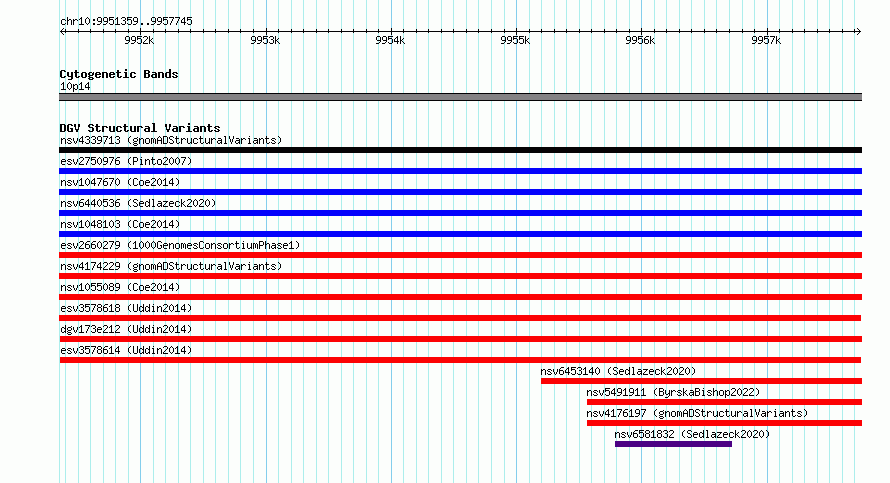890x483 pixels.
Task: Open nsv6581832 (Sedlazeck2020) variant label
Action: click(x=692, y=434)
